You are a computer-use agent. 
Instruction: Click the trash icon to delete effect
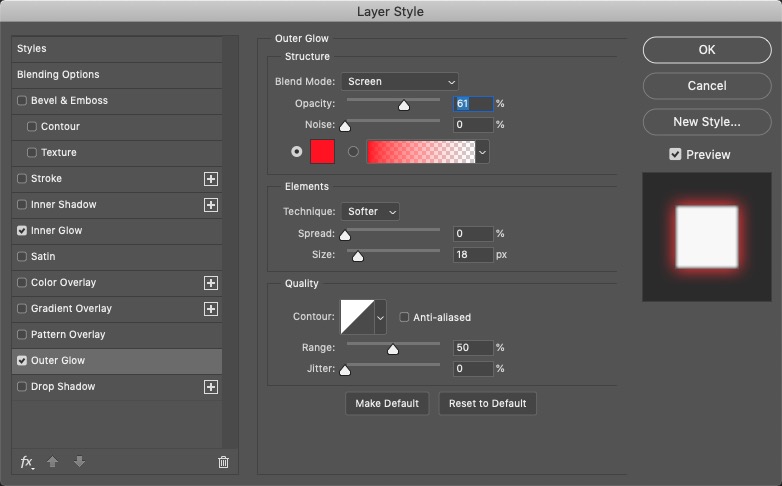pyautogui.click(x=223, y=462)
